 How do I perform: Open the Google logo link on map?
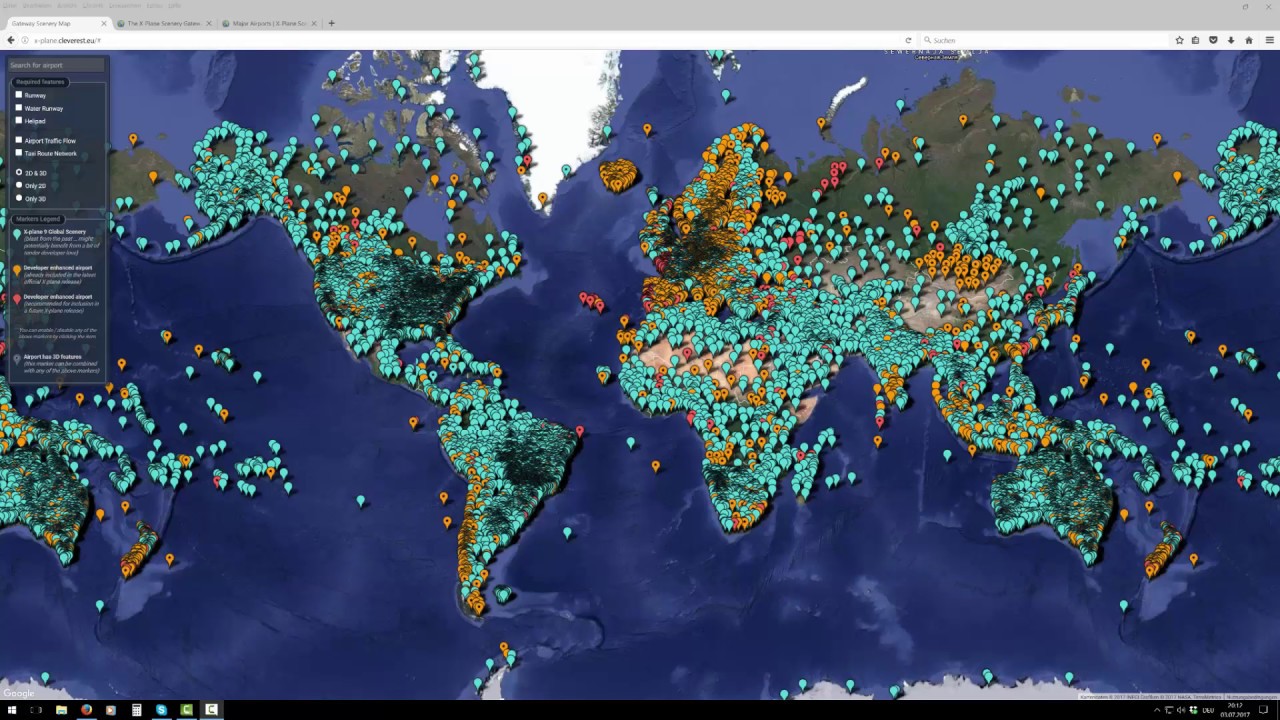coord(18,693)
